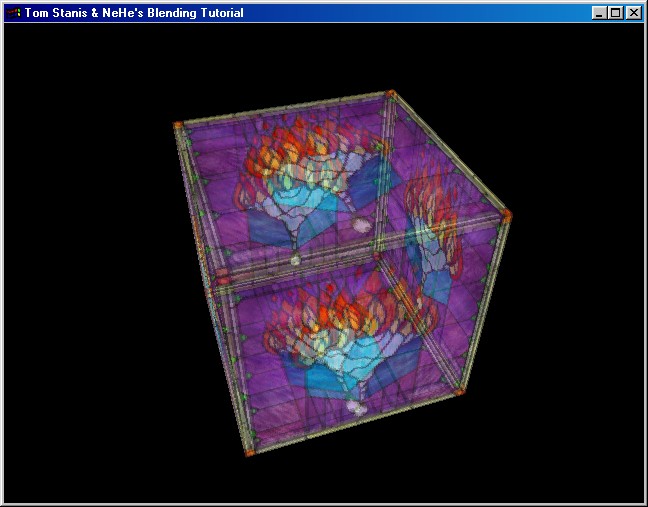Screen dimensions: 648x507
Task: Click the orange rightmost corner of the cube
Action: tap(506, 215)
